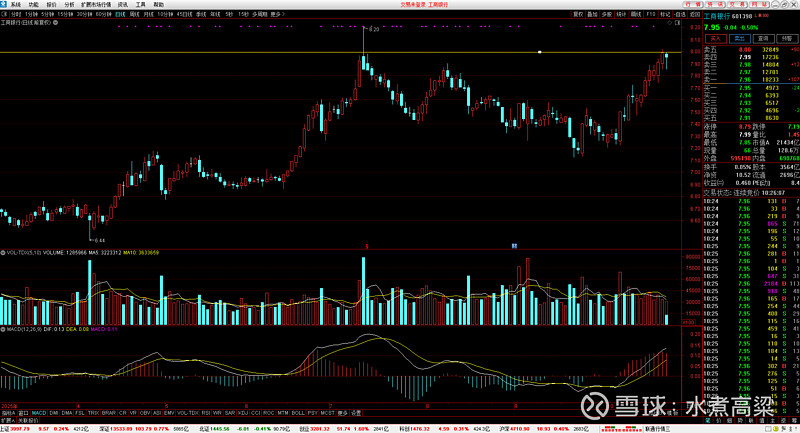Screen dimensions: 800x433
Task: Expand the VOL-TDX indicator header dropdown
Action: coord(3,252)
